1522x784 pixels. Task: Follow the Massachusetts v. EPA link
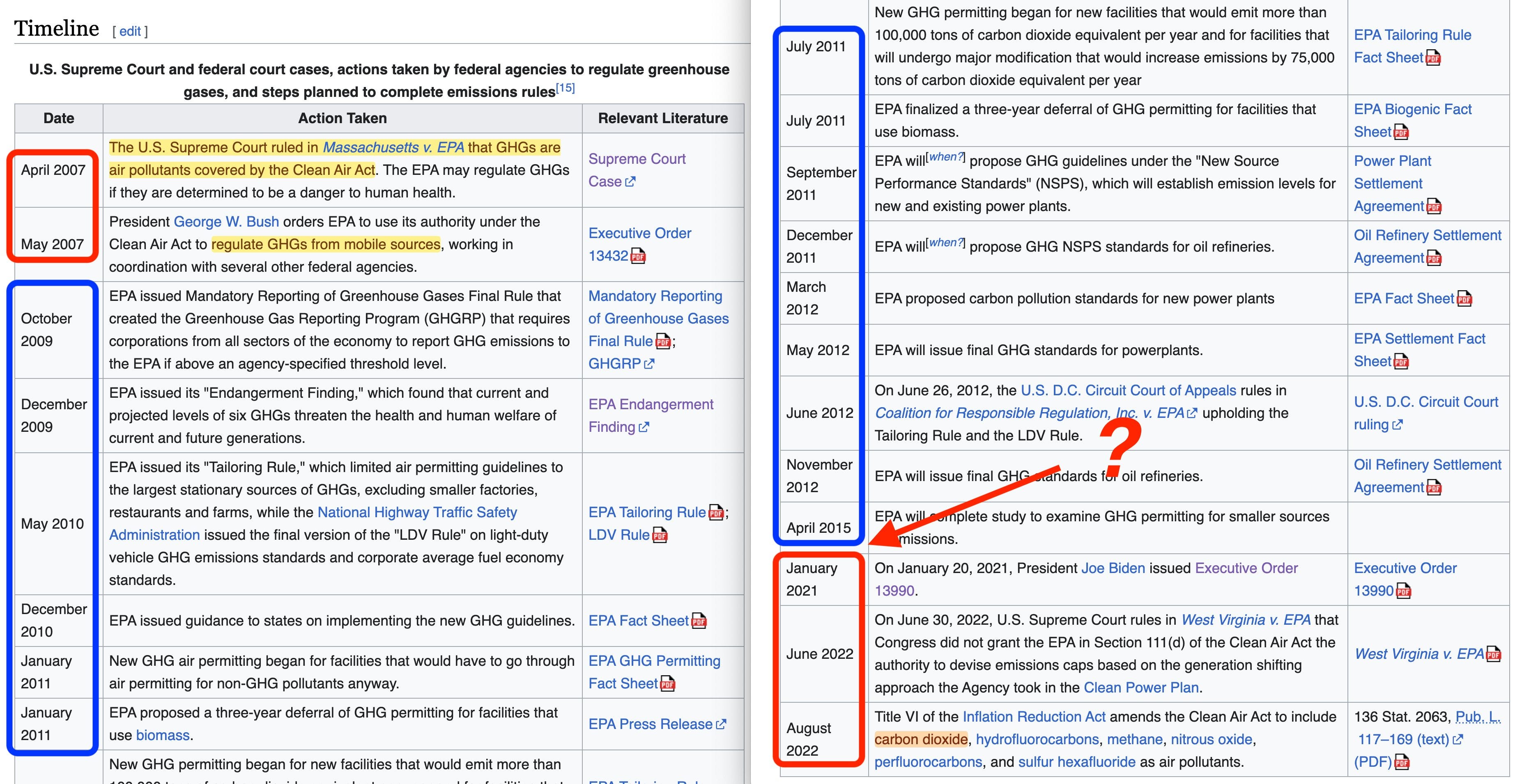[393, 148]
